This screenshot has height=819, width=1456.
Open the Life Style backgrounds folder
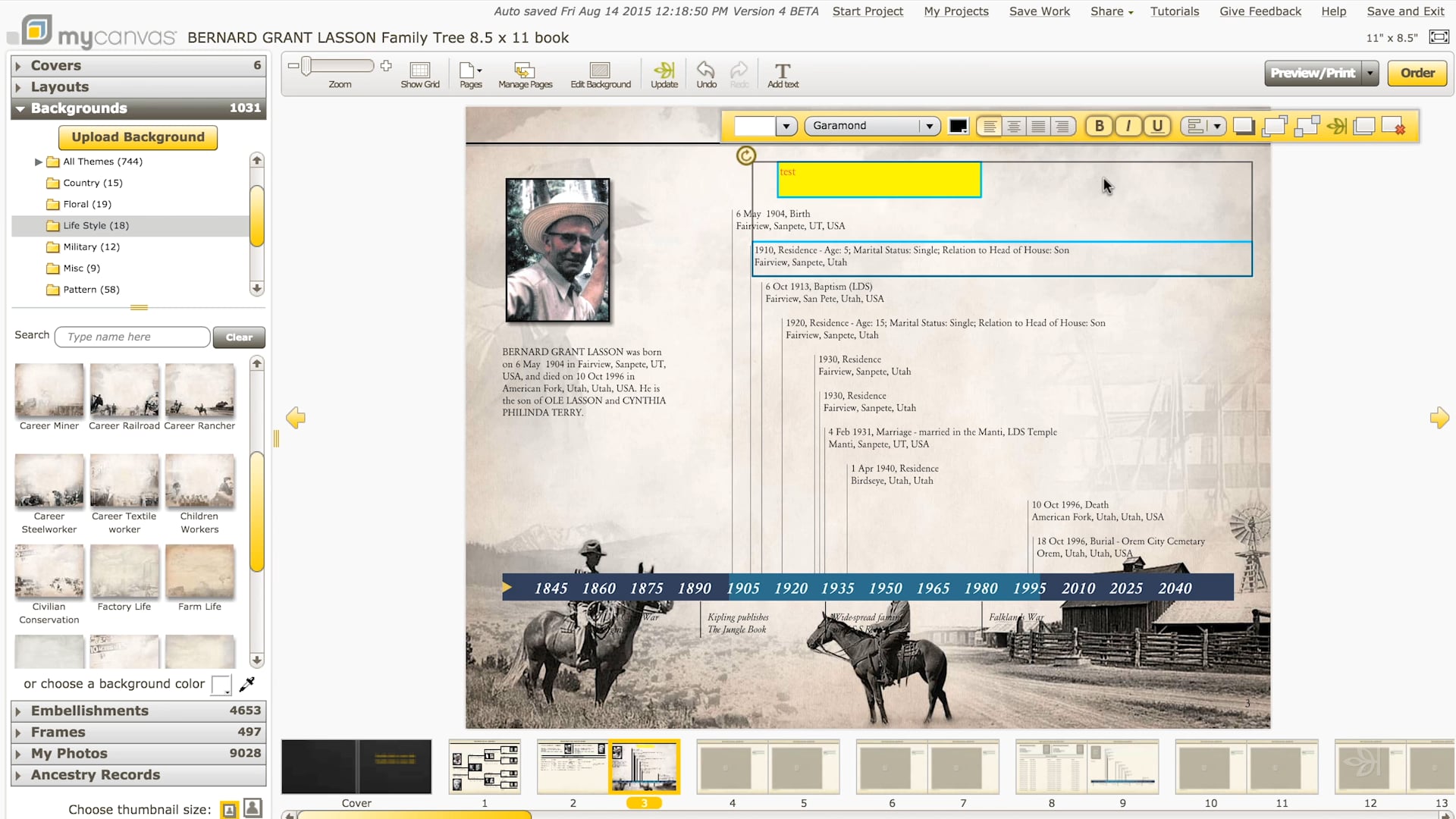pos(95,225)
